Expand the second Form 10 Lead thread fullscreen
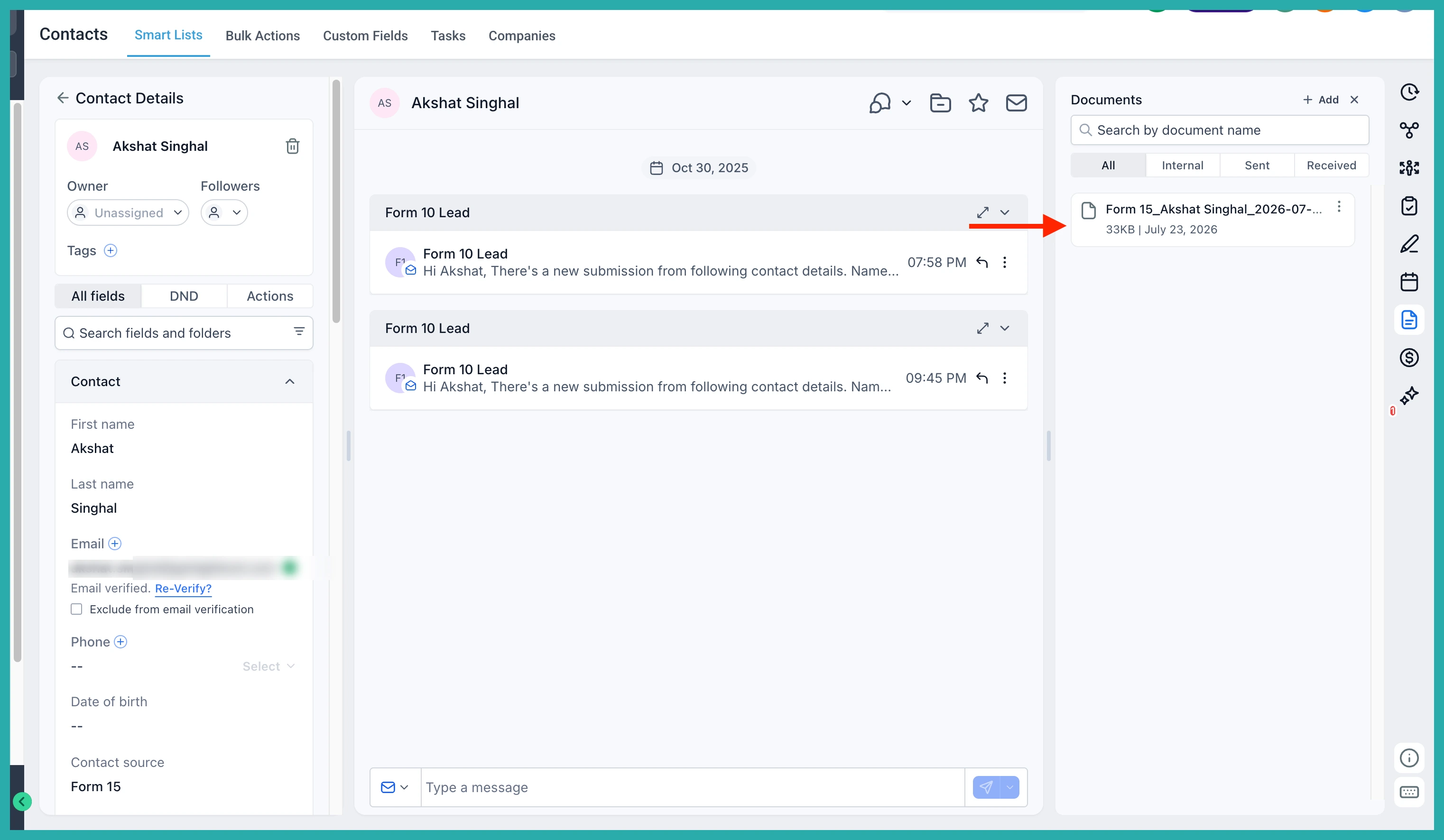The image size is (1444, 840). coord(983,328)
